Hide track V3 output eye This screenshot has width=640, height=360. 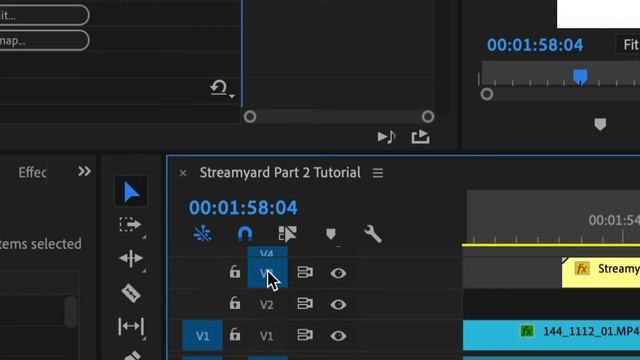338,273
